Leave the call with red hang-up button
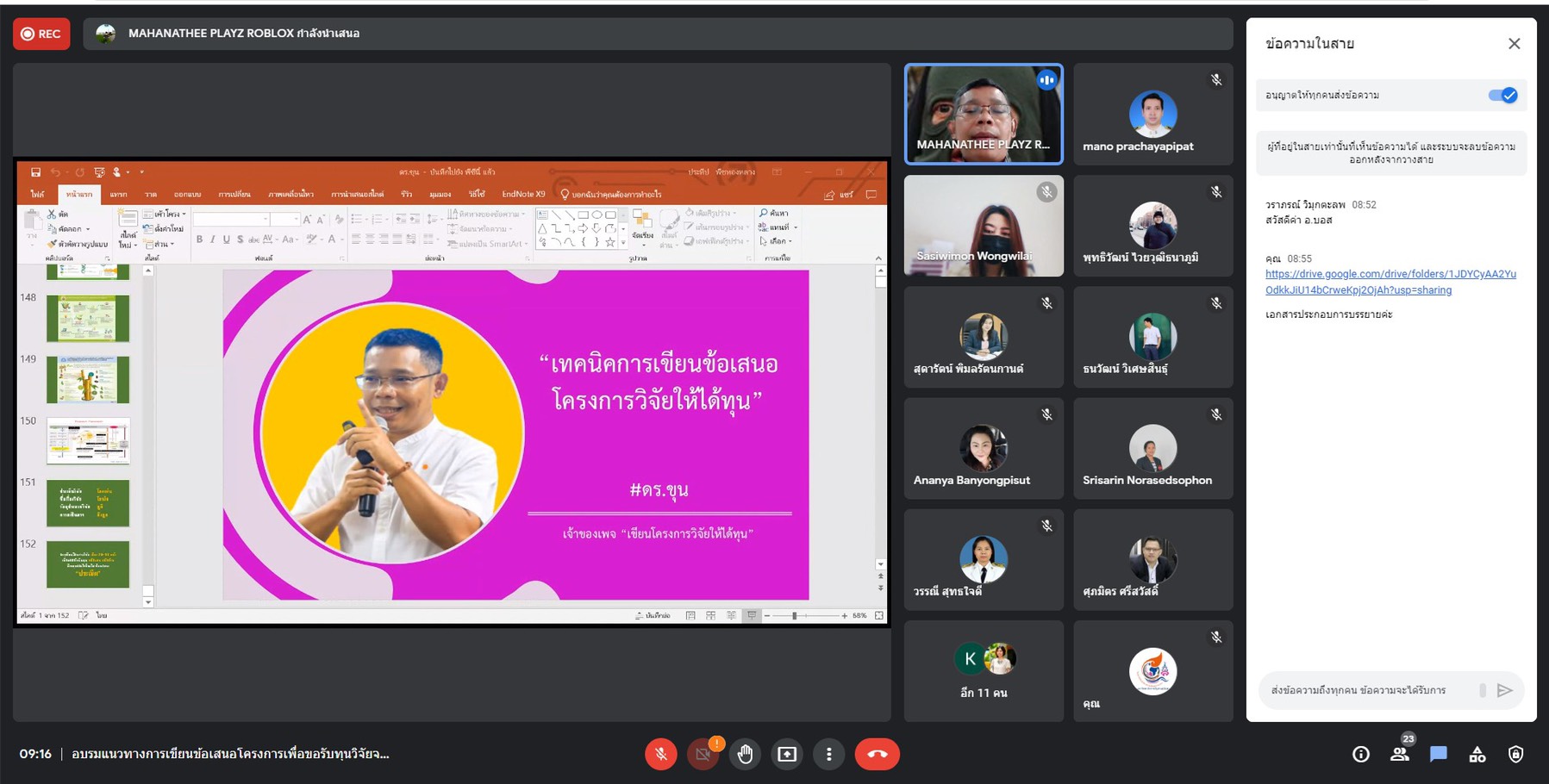Image resolution: width=1549 pixels, height=784 pixels. pos(877,755)
